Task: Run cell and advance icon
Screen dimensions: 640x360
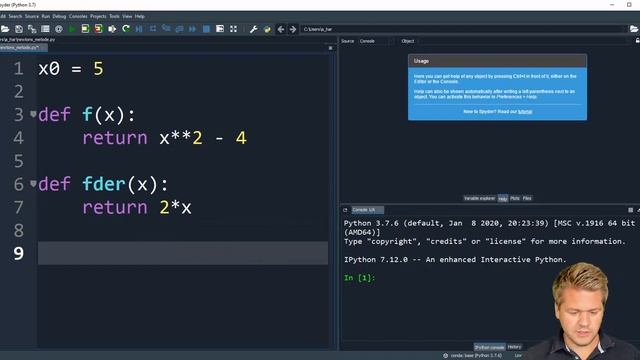Action: 98,29
